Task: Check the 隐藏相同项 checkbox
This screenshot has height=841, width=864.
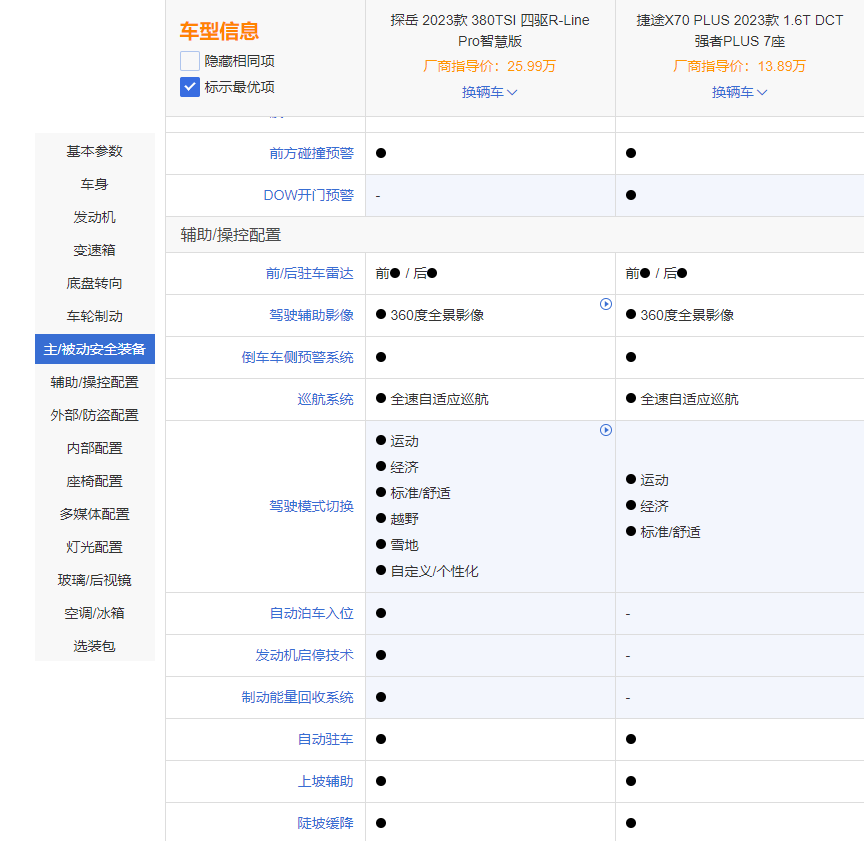Action: click(x=190, y=61)
